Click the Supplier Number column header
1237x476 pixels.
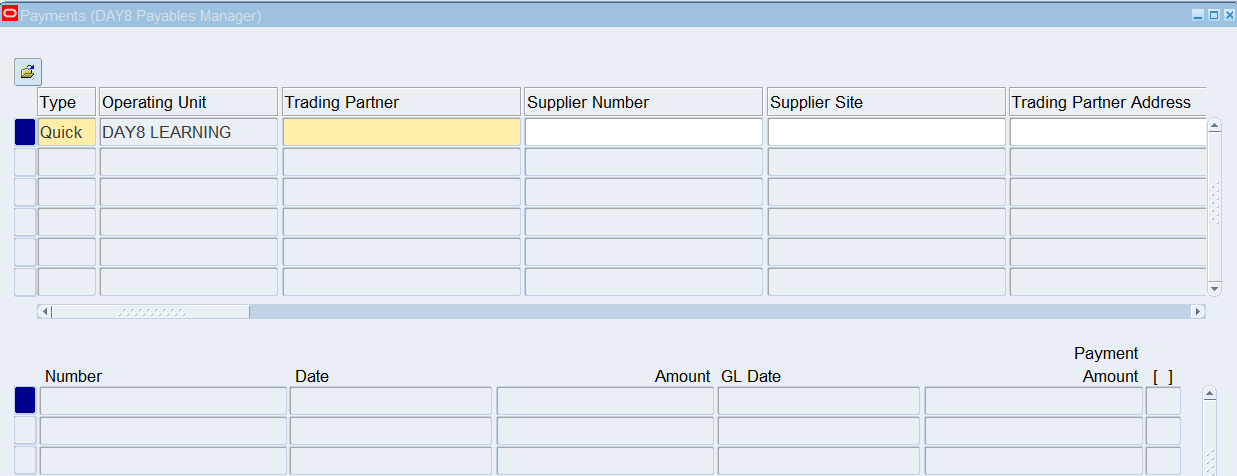coord(644,102)
